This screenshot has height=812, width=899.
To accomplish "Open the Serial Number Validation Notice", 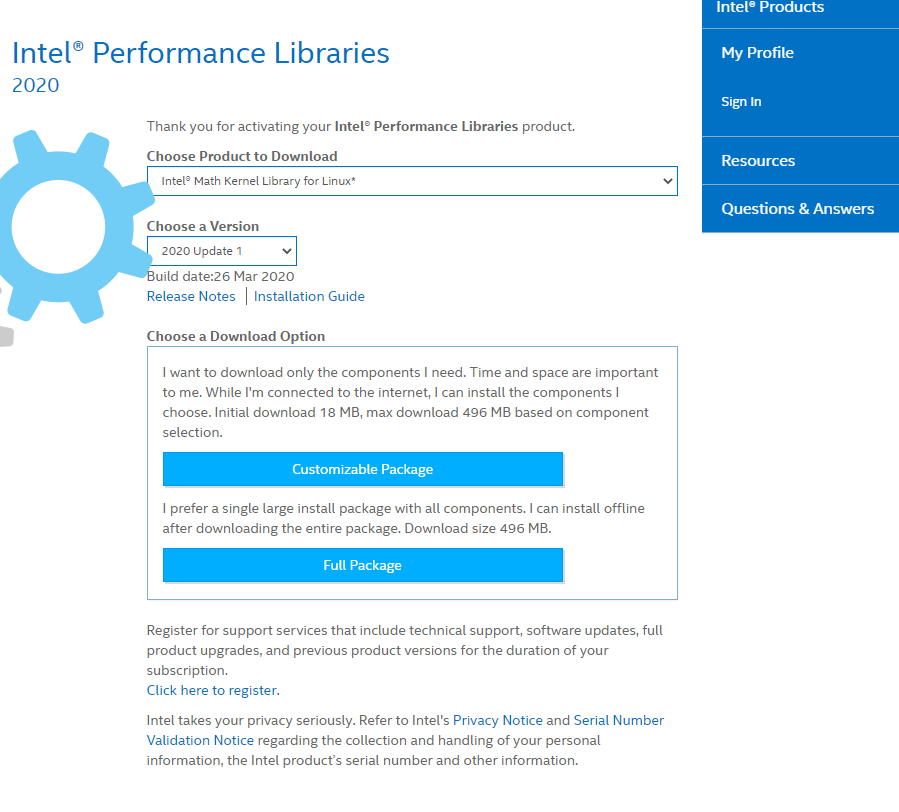I will coord(618,720).
